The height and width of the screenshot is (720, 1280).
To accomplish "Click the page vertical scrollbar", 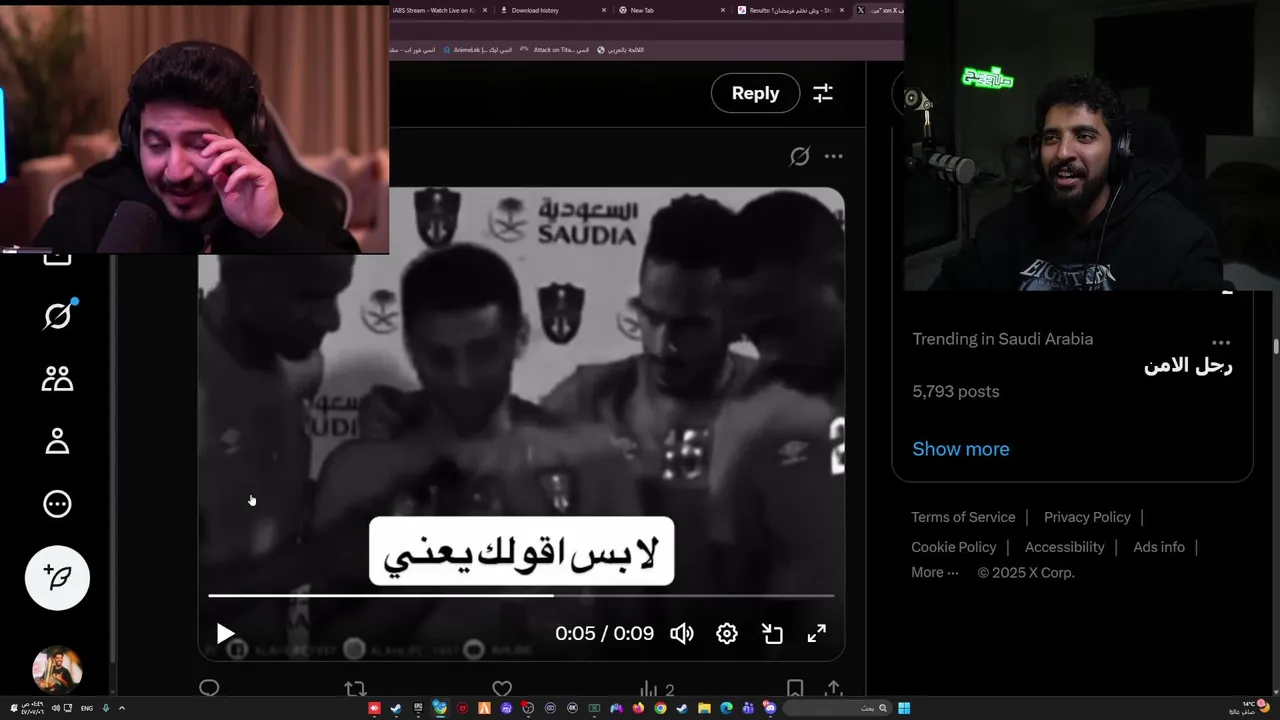I will click(1275, 347).
